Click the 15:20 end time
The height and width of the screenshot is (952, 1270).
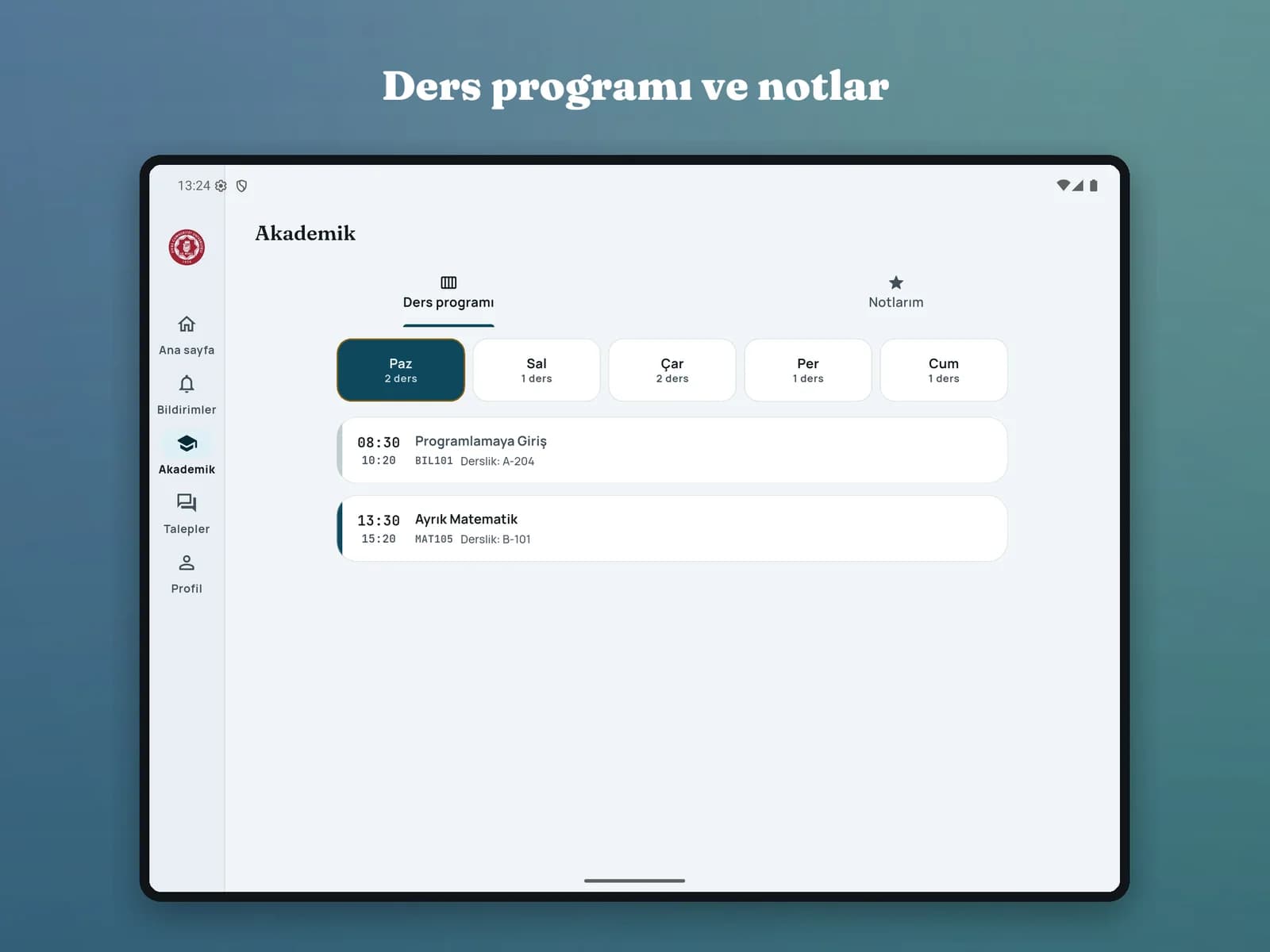[379, 539]
